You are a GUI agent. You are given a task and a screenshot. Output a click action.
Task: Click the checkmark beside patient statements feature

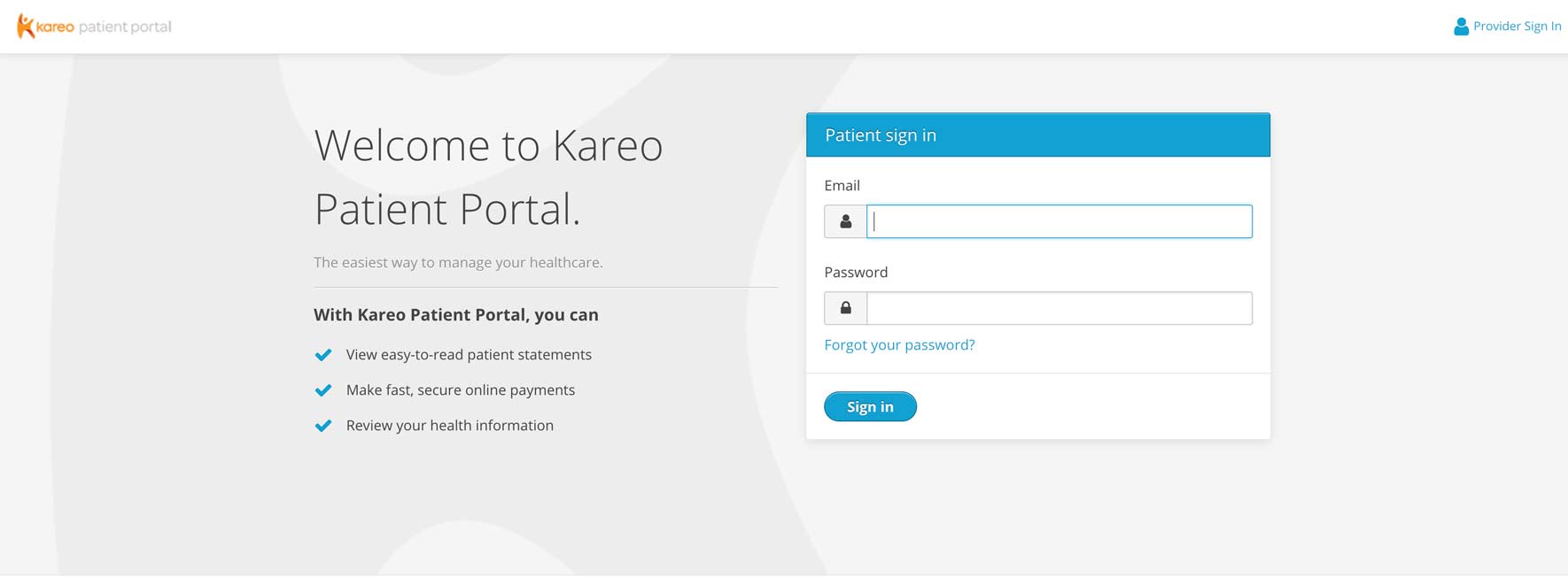tap(322, 354)
